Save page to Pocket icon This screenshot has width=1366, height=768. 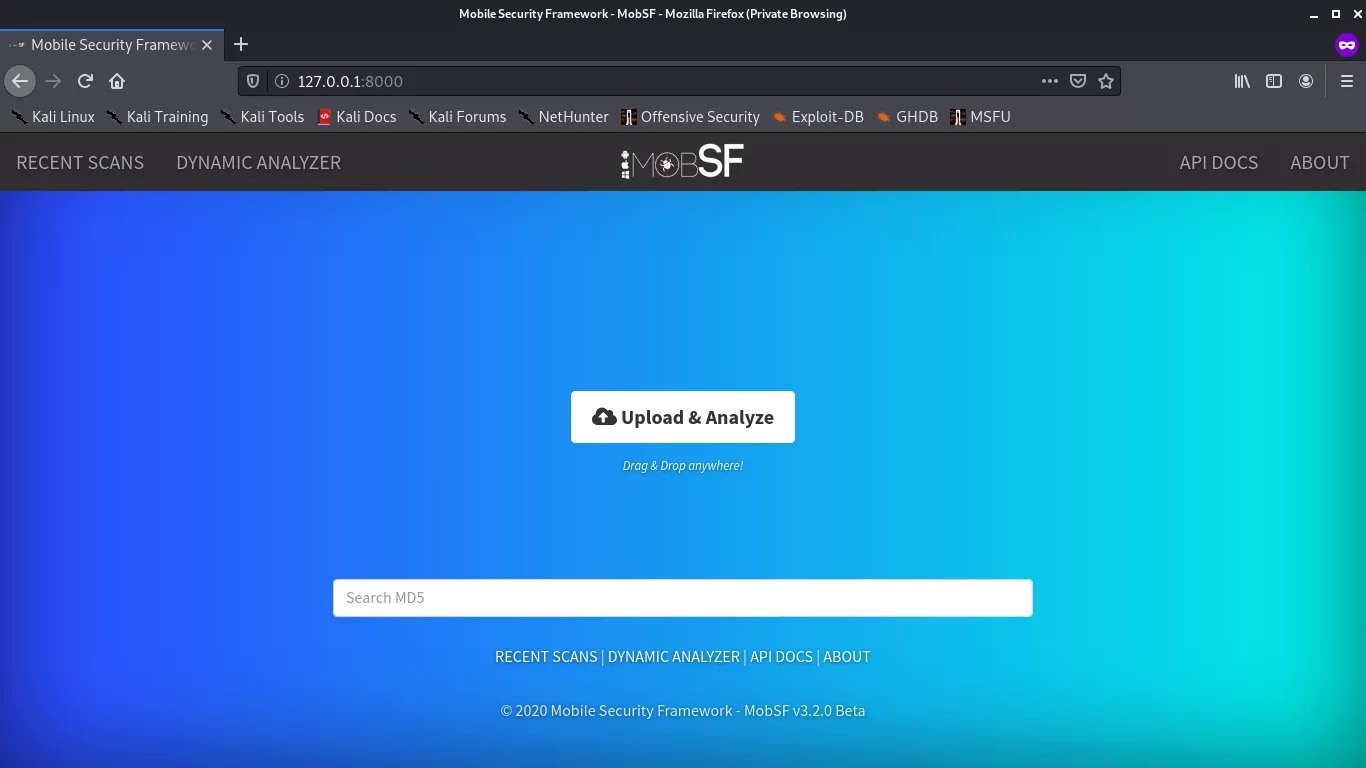(1078, 81)
